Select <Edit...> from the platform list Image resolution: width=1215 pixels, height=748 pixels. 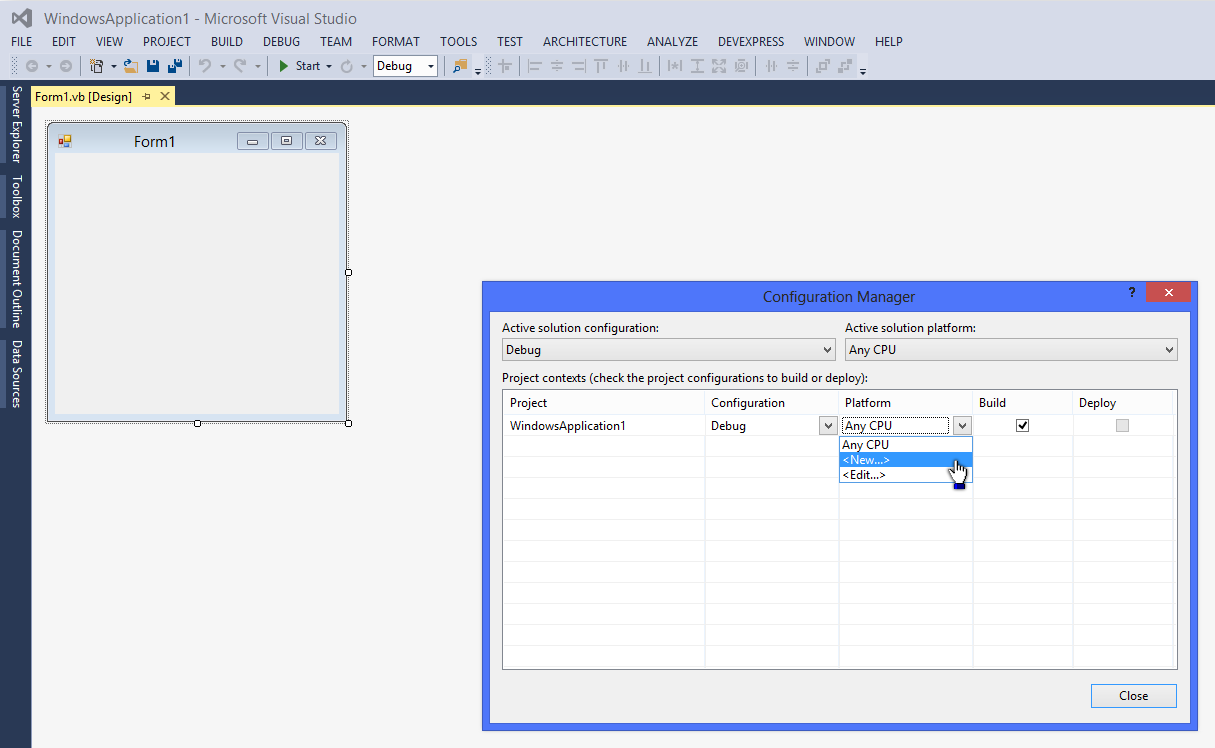point(864,475)
